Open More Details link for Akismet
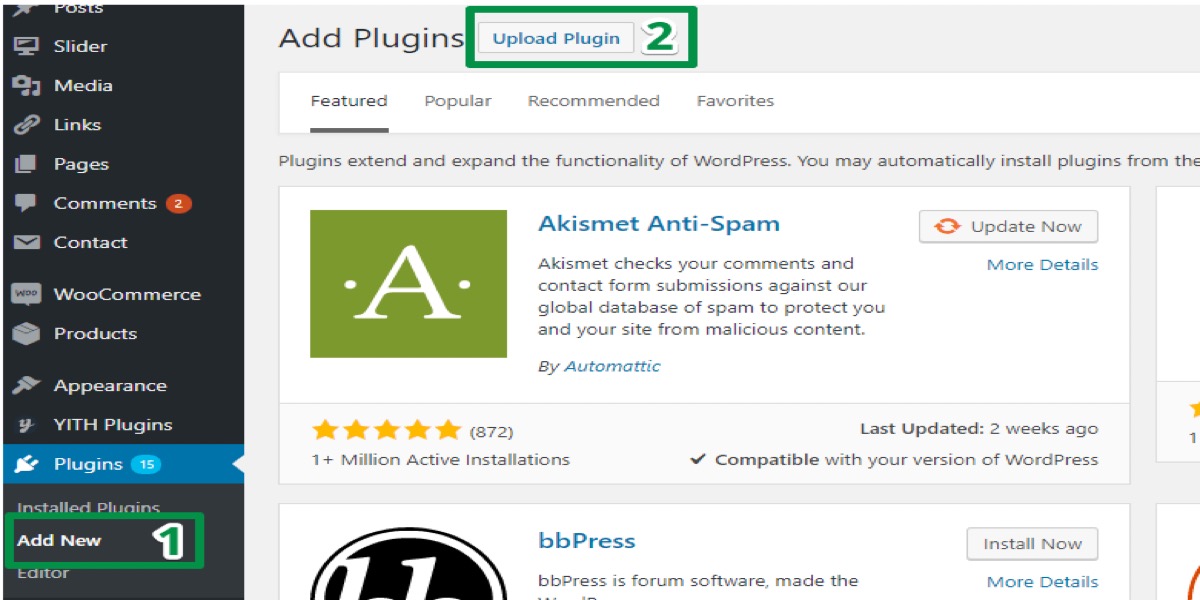This screenshot has height=600, width=1200. click(x=1042, y=265)
